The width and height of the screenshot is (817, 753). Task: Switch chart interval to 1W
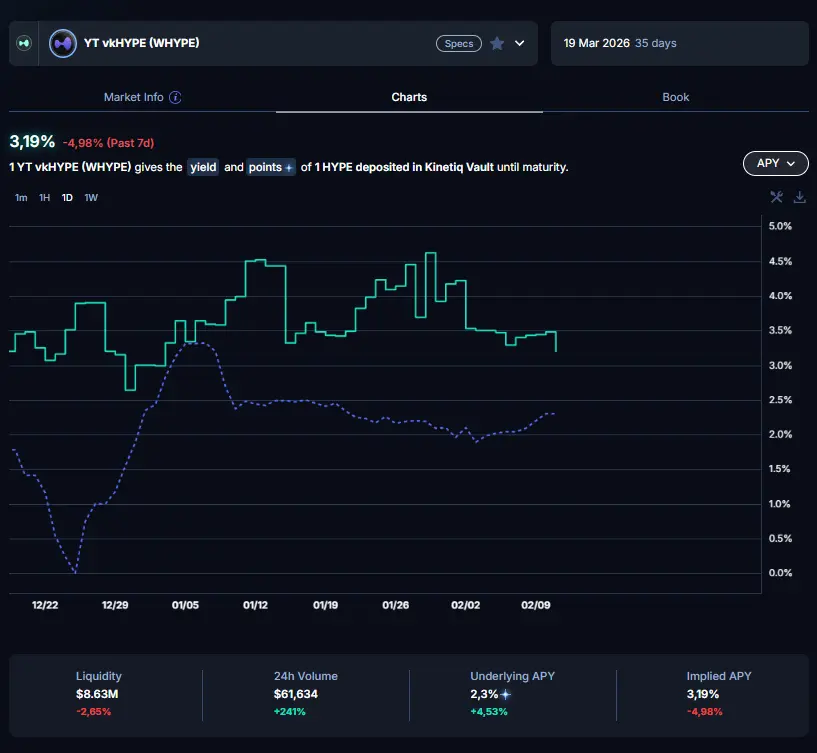(91, 198)
